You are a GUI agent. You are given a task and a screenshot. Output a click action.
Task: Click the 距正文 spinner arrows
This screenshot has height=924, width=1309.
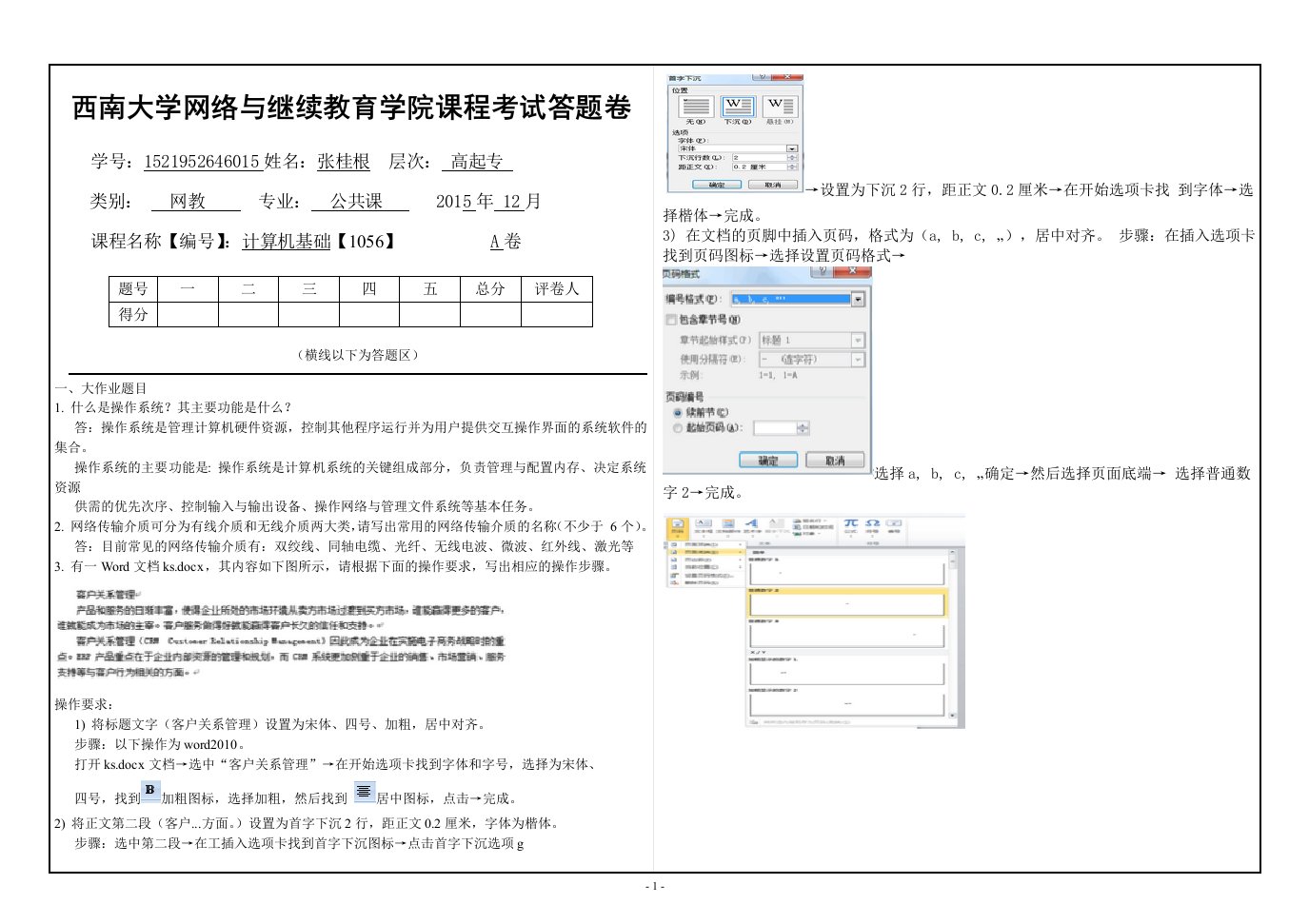[793, 167]
